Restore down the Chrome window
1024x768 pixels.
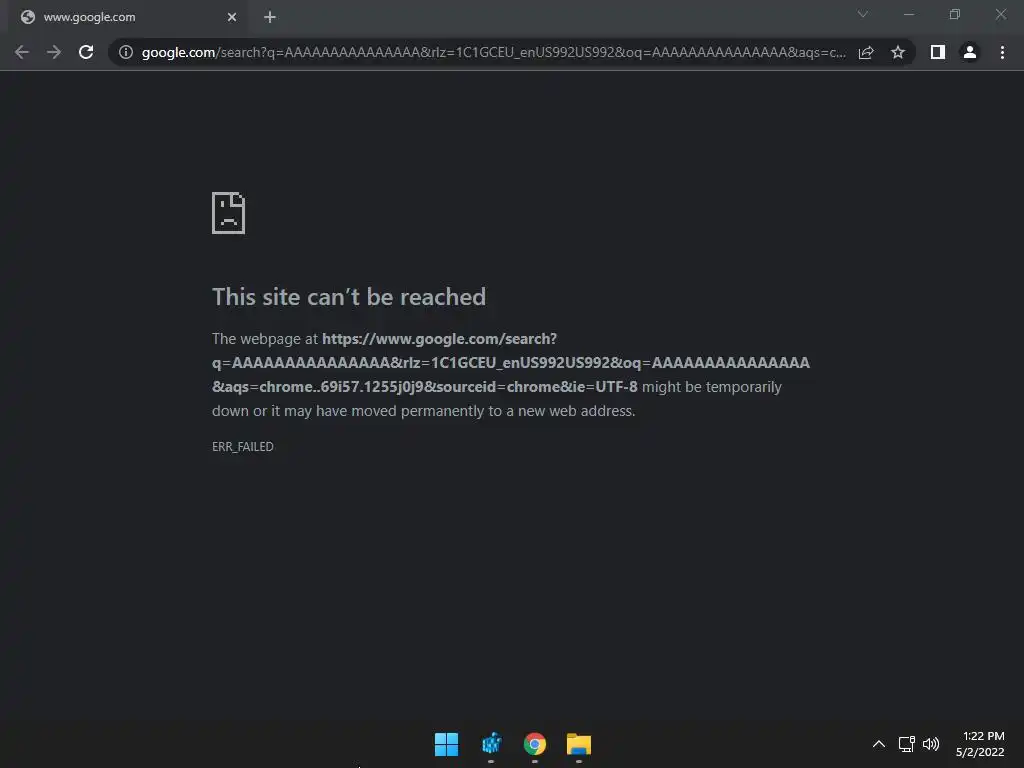(955, 14)
